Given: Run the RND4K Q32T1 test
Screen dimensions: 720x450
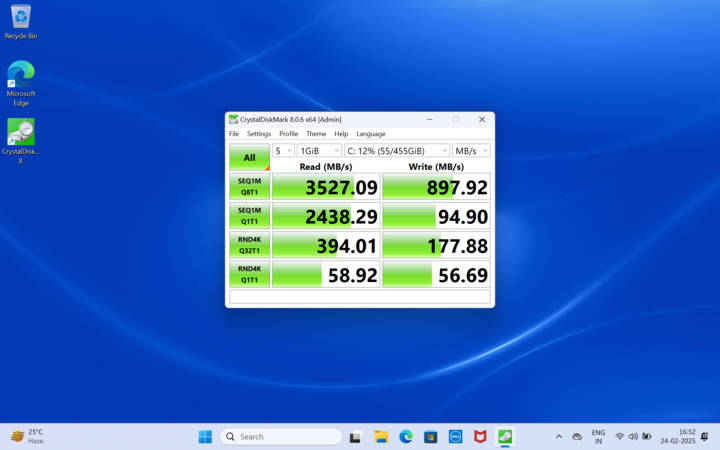Looking at the screenshot, I should click(x=249, y=245).
